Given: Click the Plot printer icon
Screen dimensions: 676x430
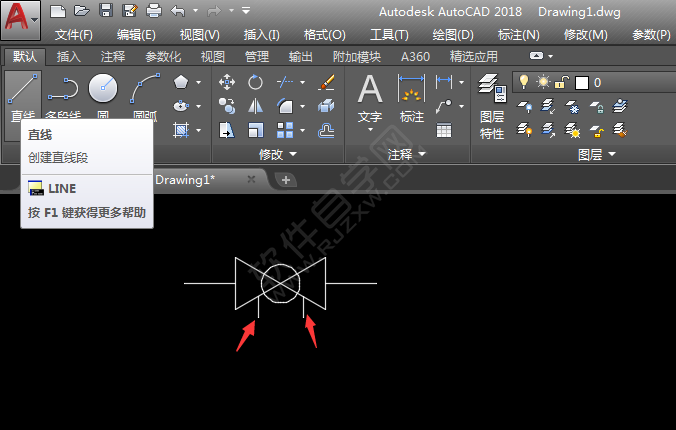Looking at the screenshot, I should (153, 10).
